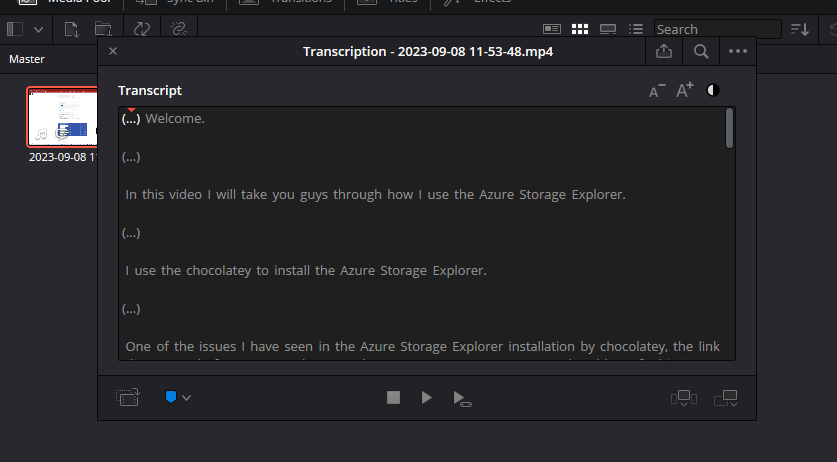Toggle the media pool panel layout icon
Viewport: 837px width, 462px height.
pyautogui.click(x=15, y=29)
